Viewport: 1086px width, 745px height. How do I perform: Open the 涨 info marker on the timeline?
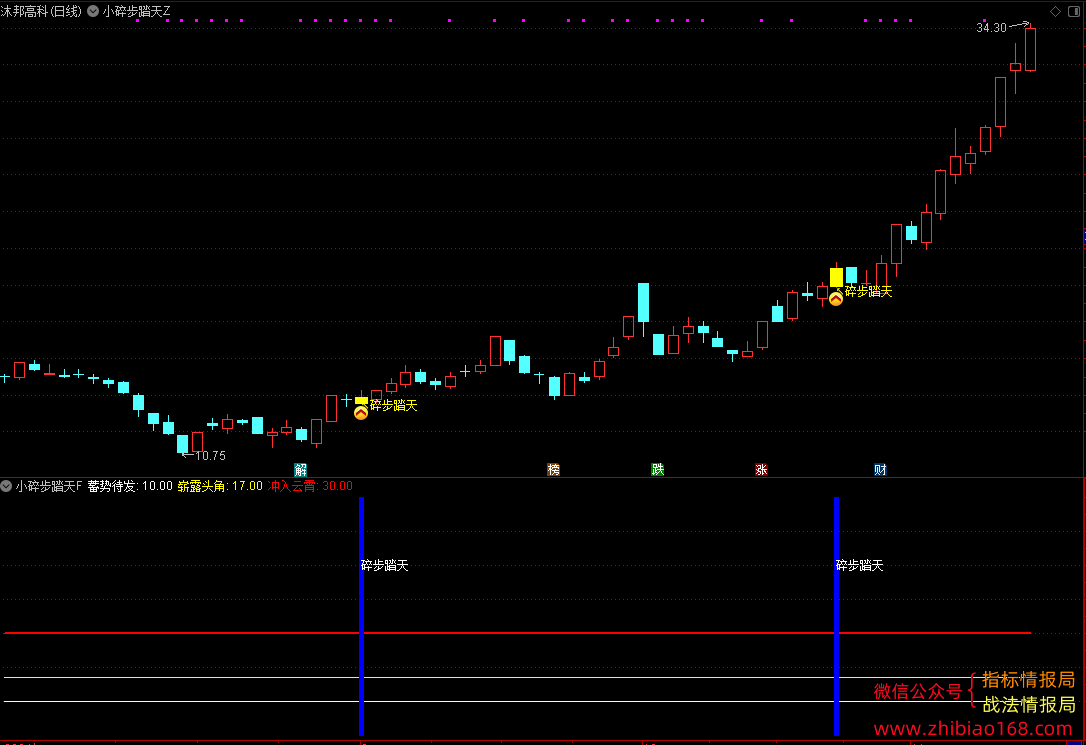(x=761, y=469)
